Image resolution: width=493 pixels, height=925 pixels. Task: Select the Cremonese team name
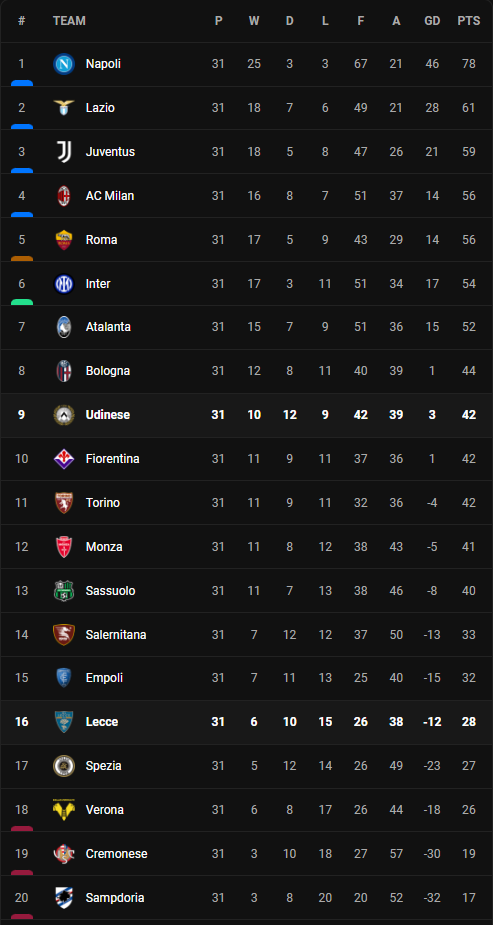(x=116, y=854)
